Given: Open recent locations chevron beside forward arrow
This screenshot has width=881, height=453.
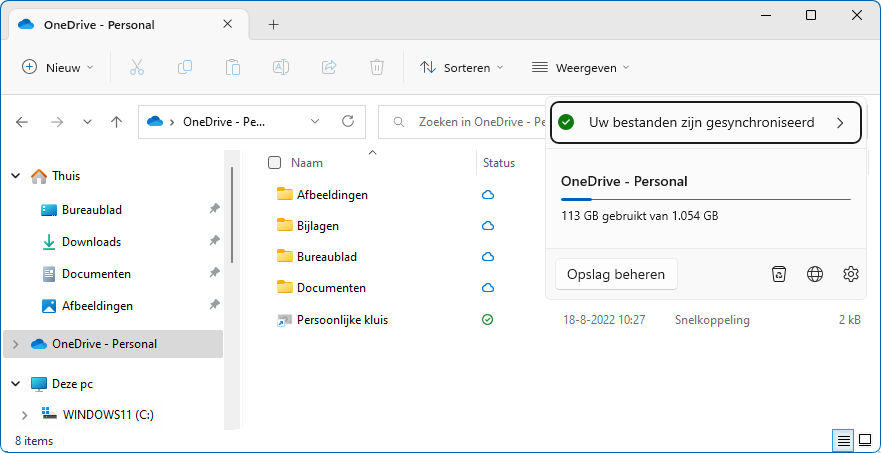Looking at the screenshot, I should tap(87, 122).
